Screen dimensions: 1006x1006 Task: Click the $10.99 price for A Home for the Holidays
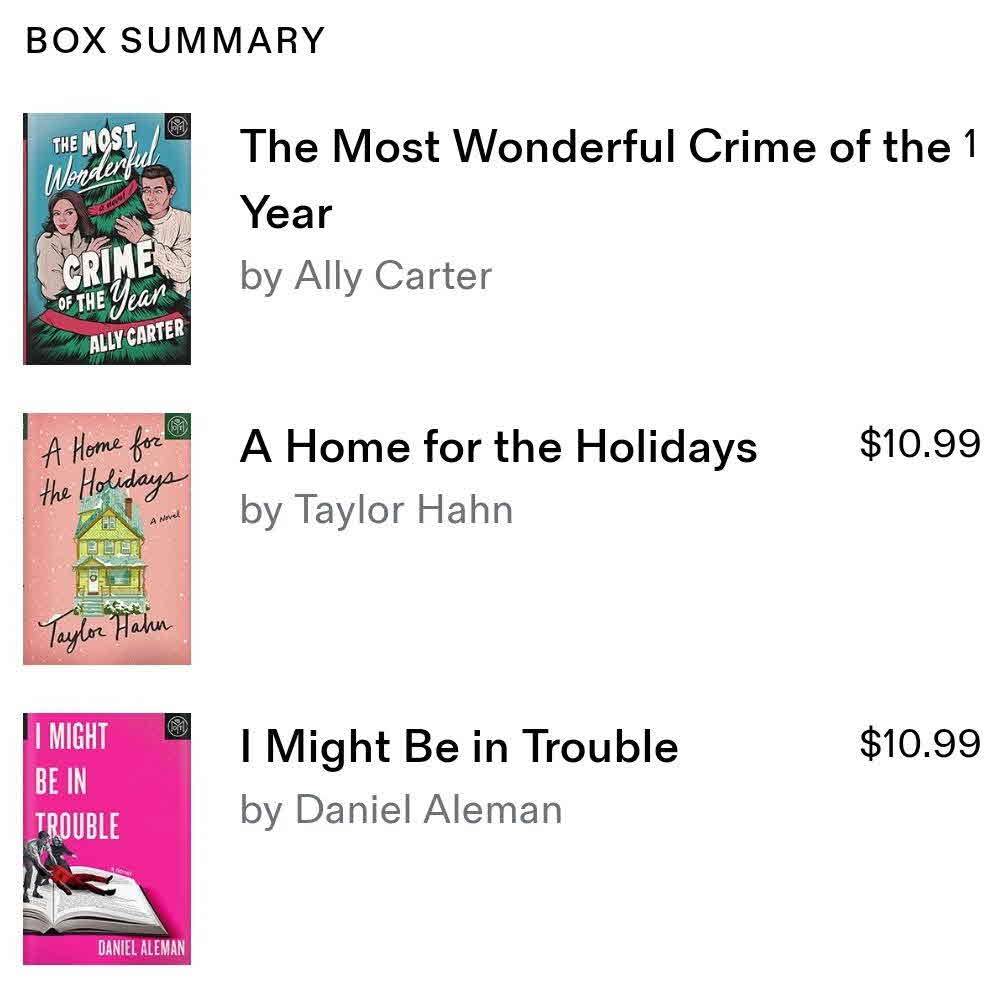tap(919, 444)
